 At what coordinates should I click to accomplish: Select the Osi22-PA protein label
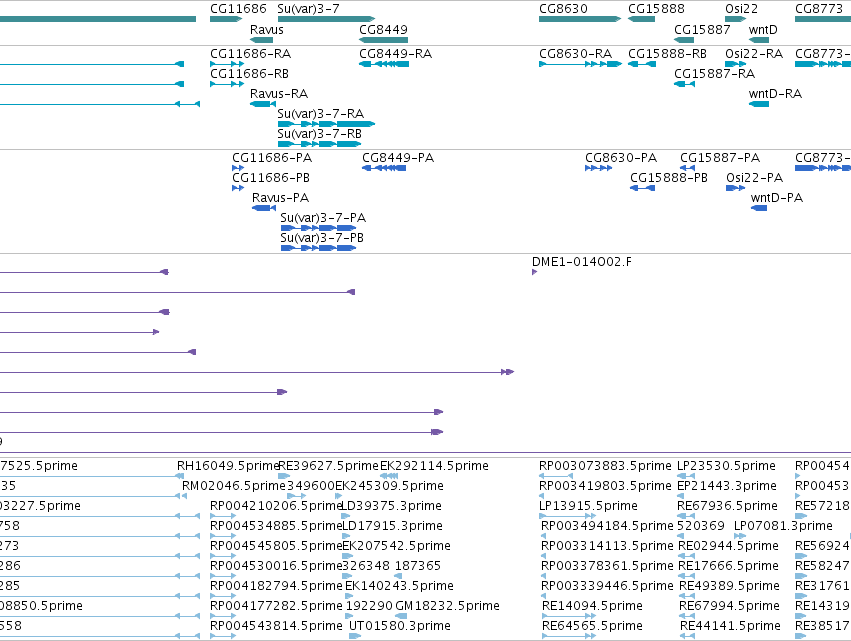[755, 177]
